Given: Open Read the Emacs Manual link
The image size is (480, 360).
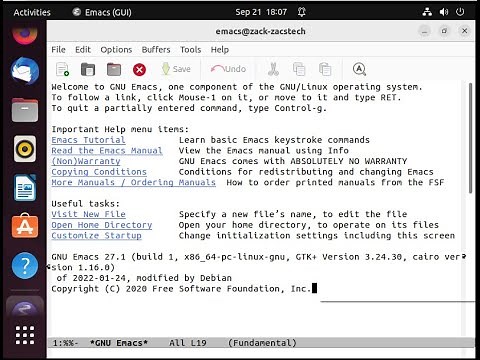Looking at the screenshot, I should click(107, 151).
